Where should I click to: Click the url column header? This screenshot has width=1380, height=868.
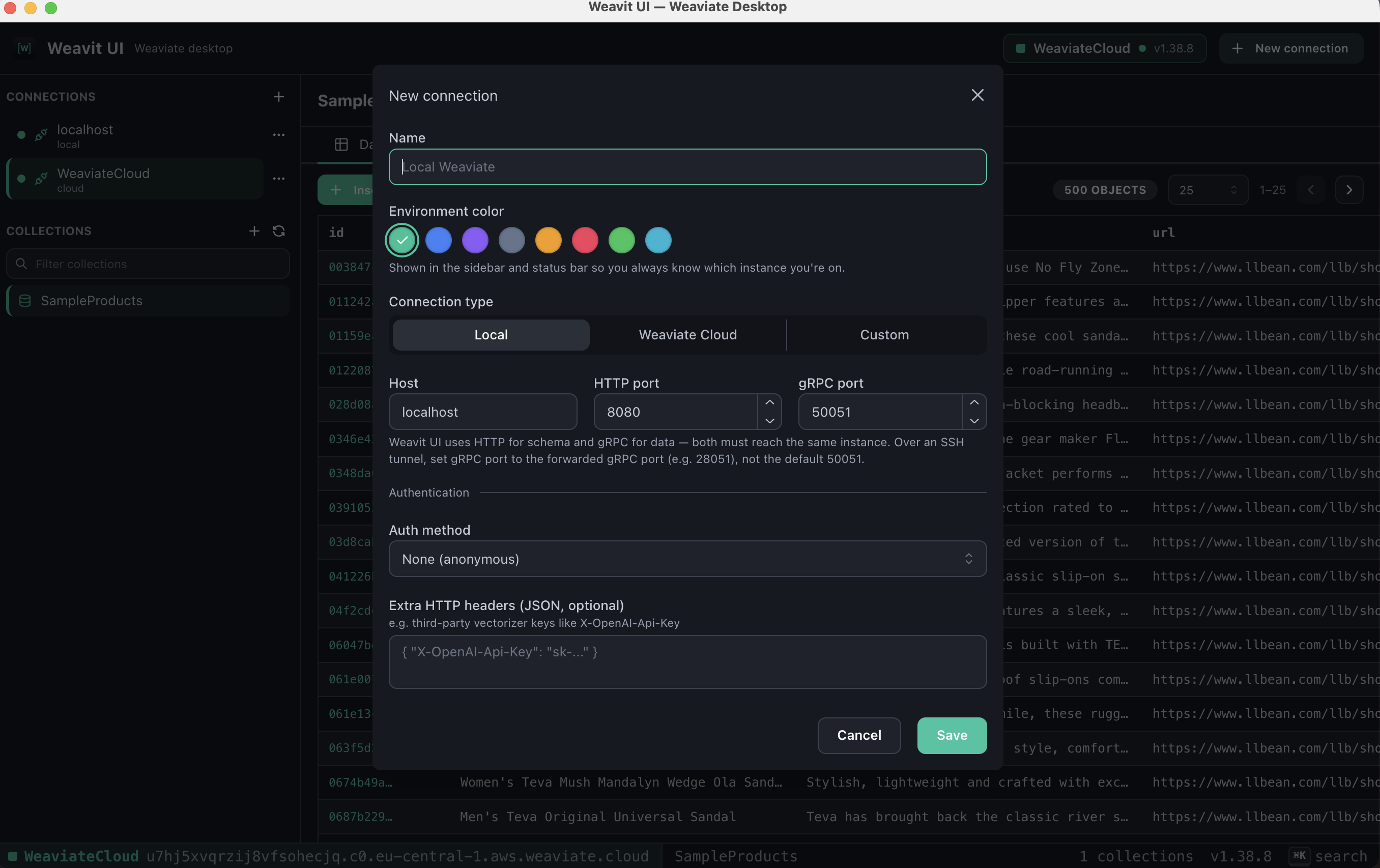tap(1163, 233)
